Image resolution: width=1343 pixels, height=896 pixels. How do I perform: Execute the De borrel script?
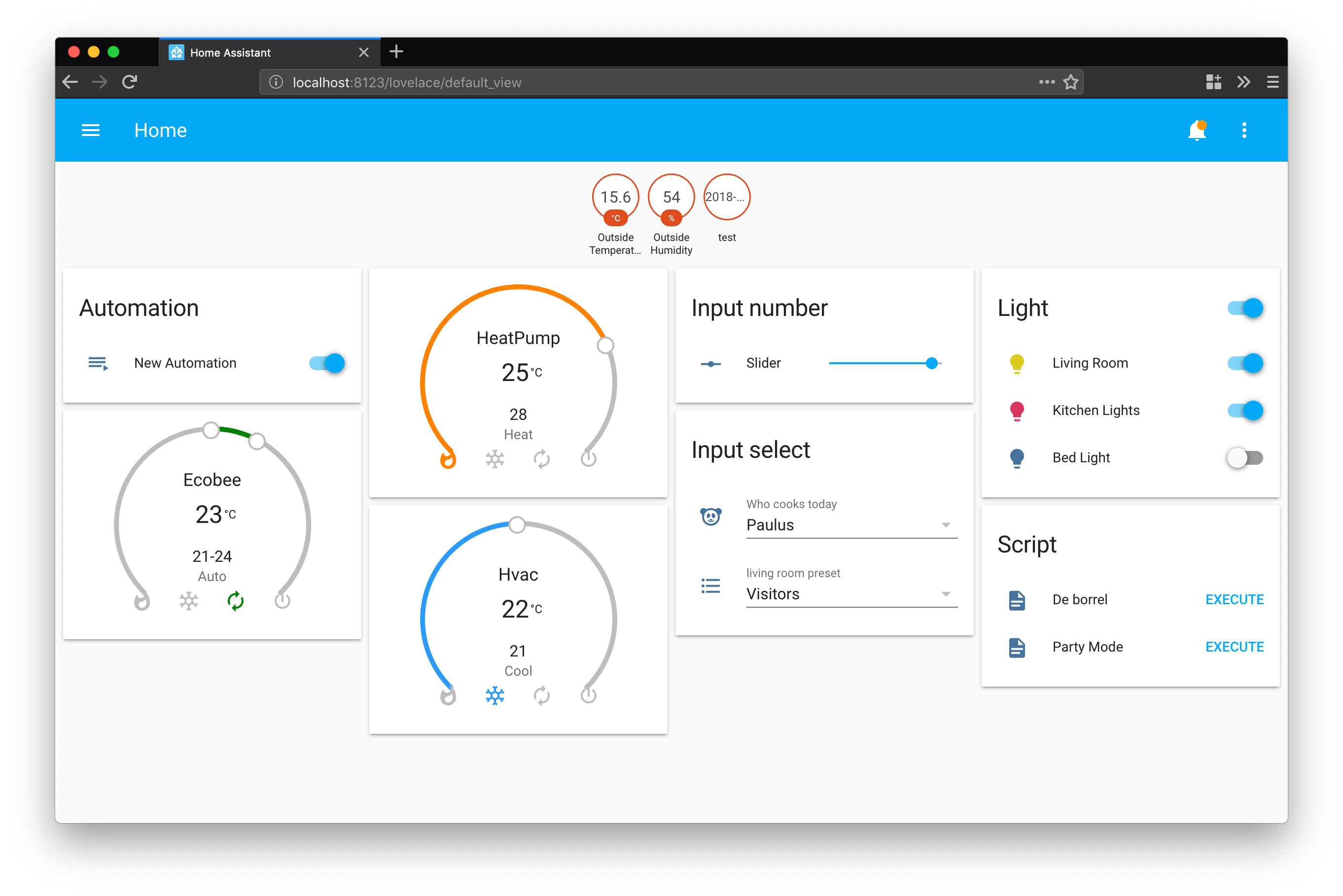pyautogui.click(x=1234, y=599)
